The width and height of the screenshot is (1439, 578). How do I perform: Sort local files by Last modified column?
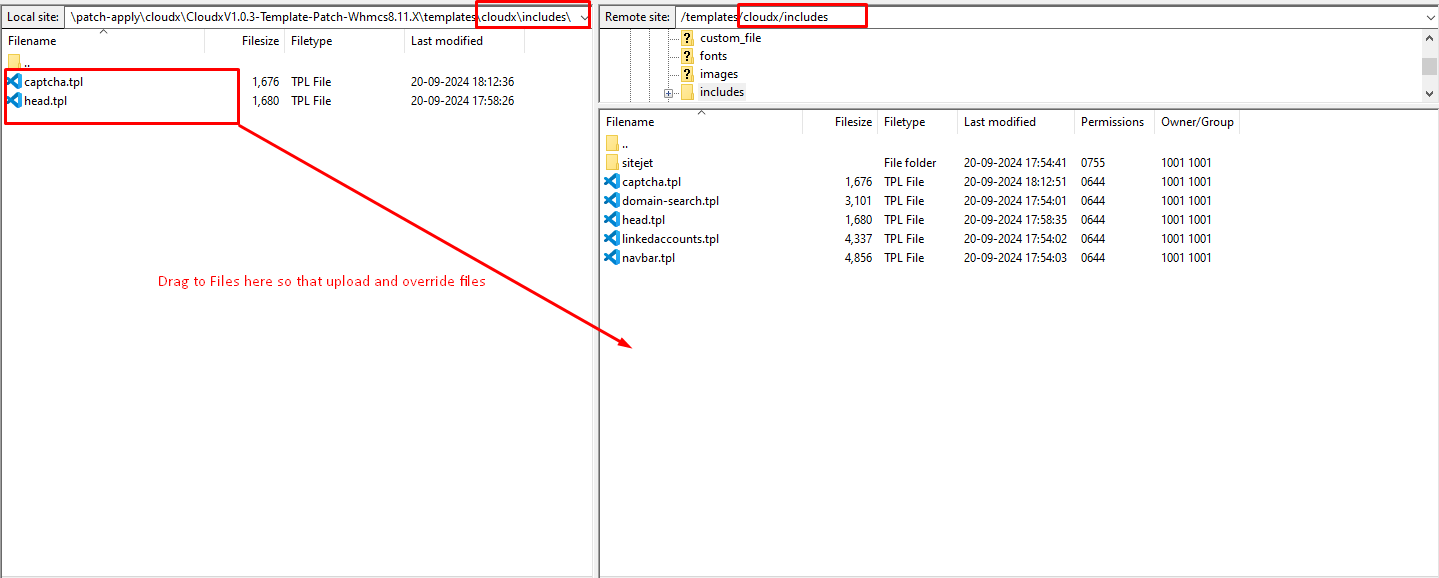(x=446, y=41)
